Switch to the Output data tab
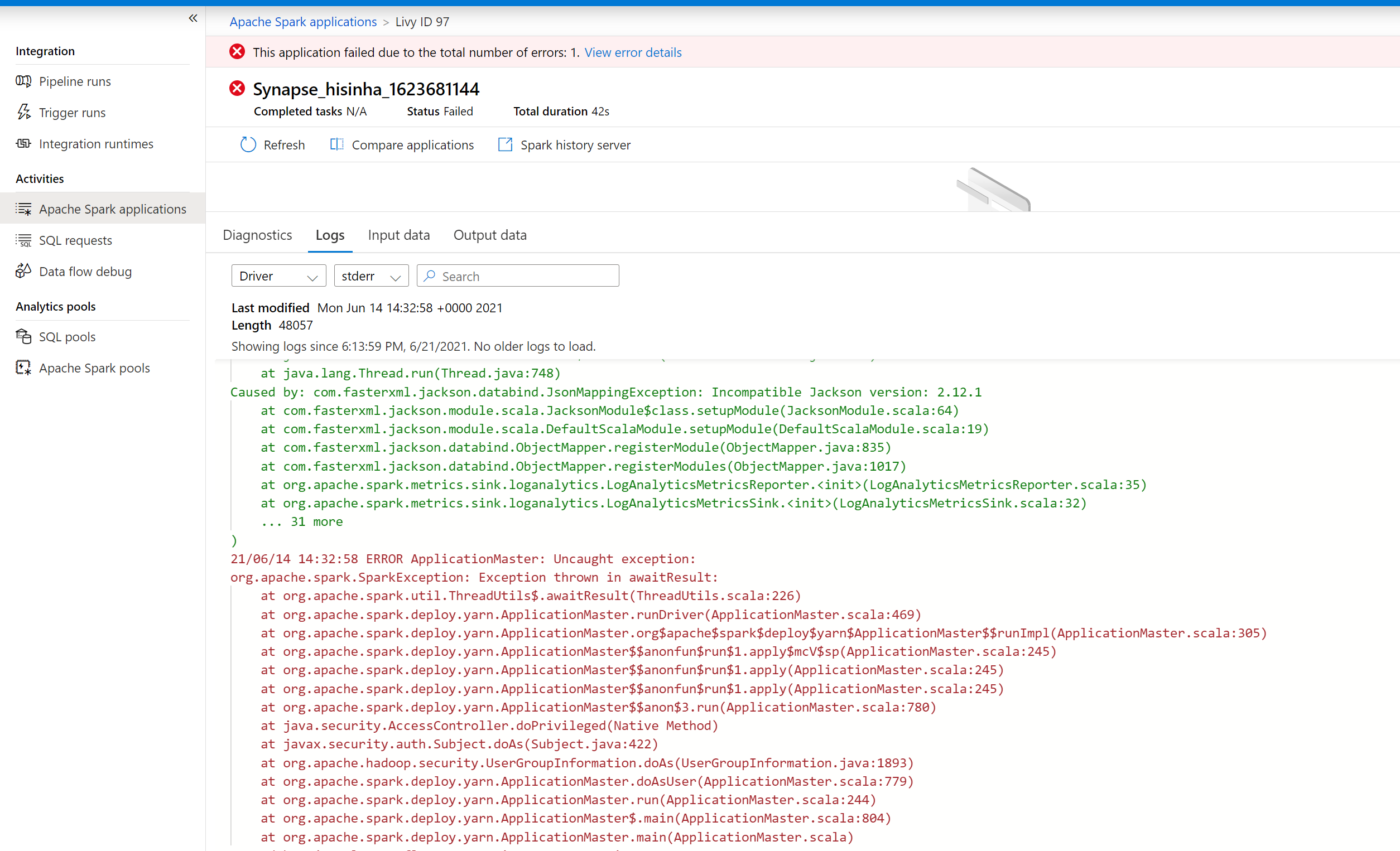Screen dimensions: 1400x851 (490, 234)
